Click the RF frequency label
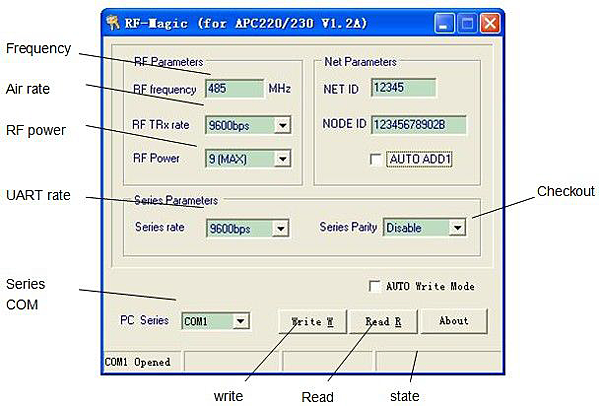 (165, 90)
